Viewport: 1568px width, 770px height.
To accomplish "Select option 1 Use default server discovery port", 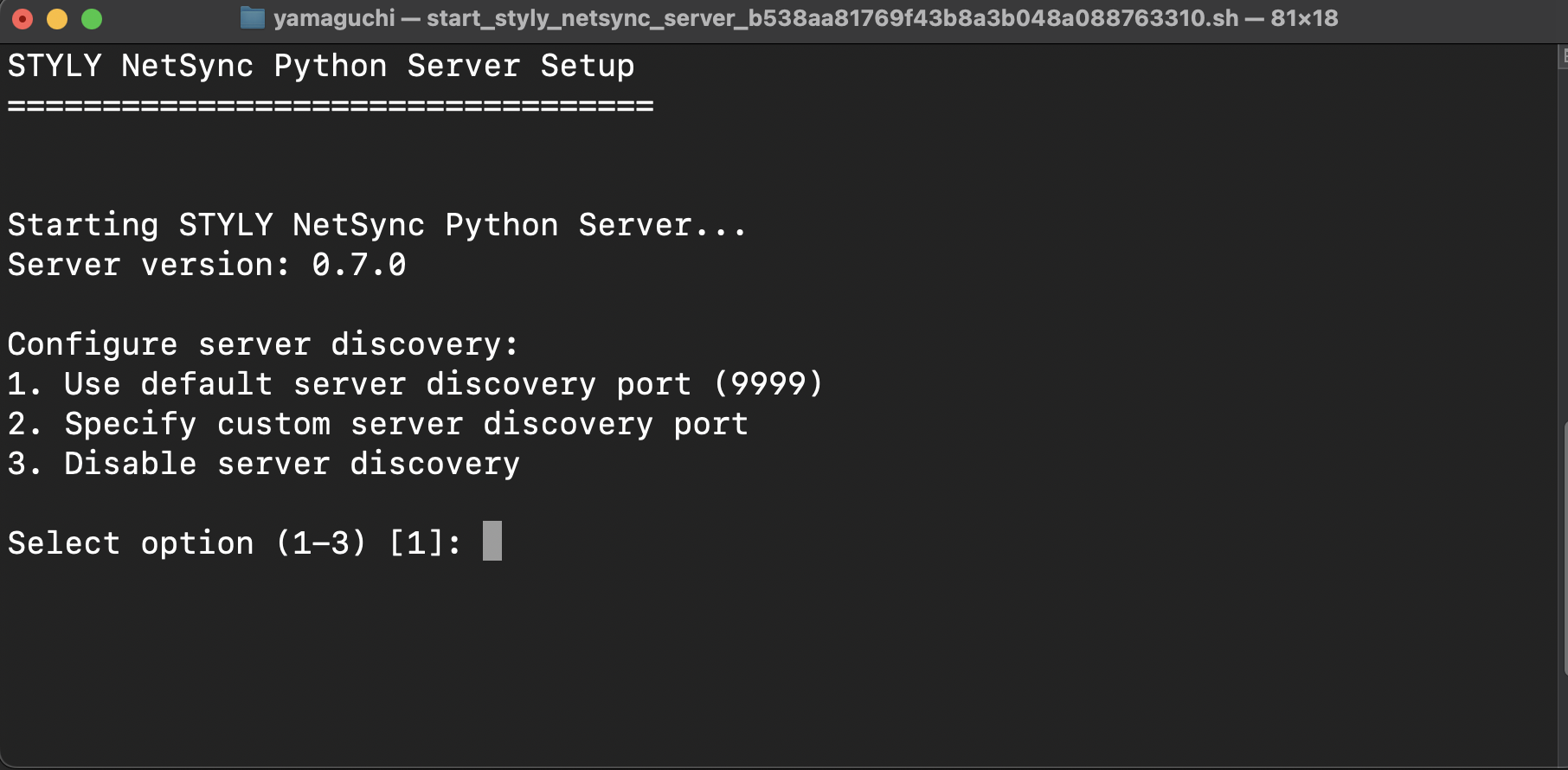I will pyautogui.click(x=415, y=383).
